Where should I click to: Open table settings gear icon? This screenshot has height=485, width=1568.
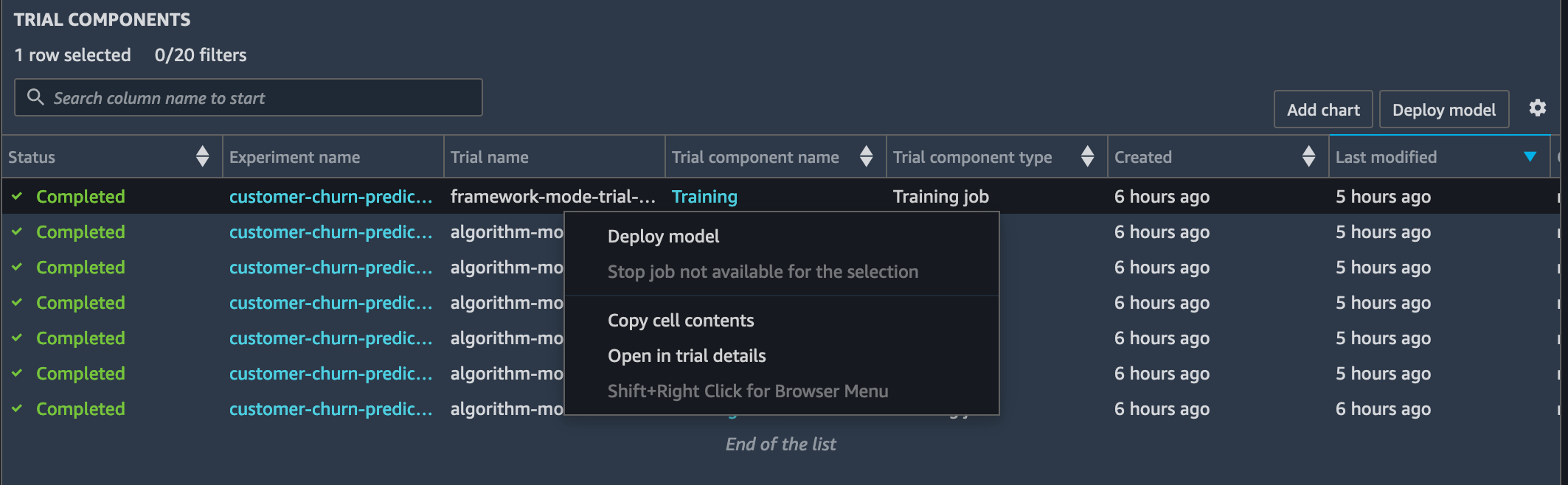(x=1537, y=108)
